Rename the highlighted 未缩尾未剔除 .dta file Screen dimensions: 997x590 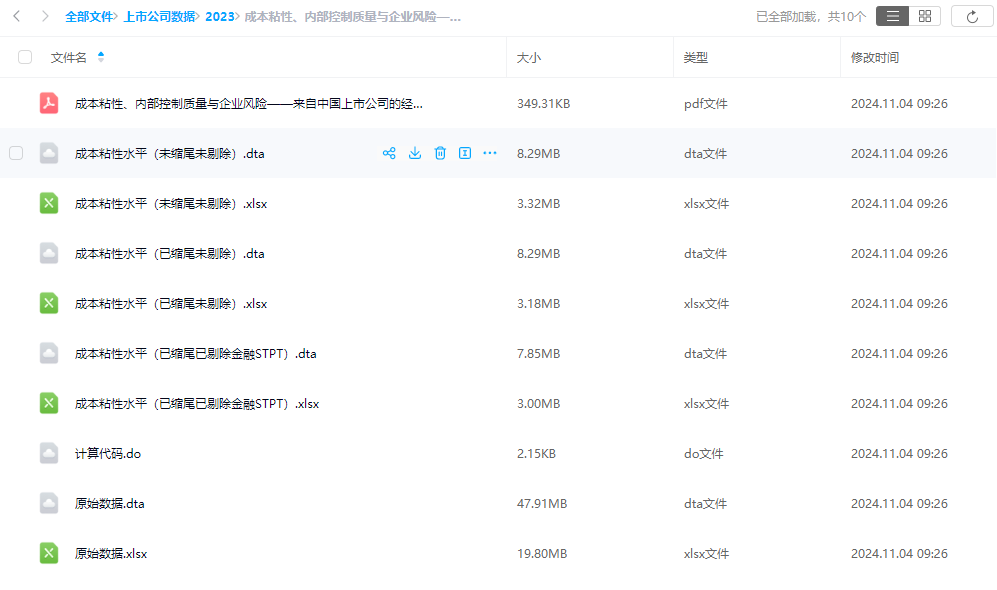pyautogui.click(x=465, y=153)
